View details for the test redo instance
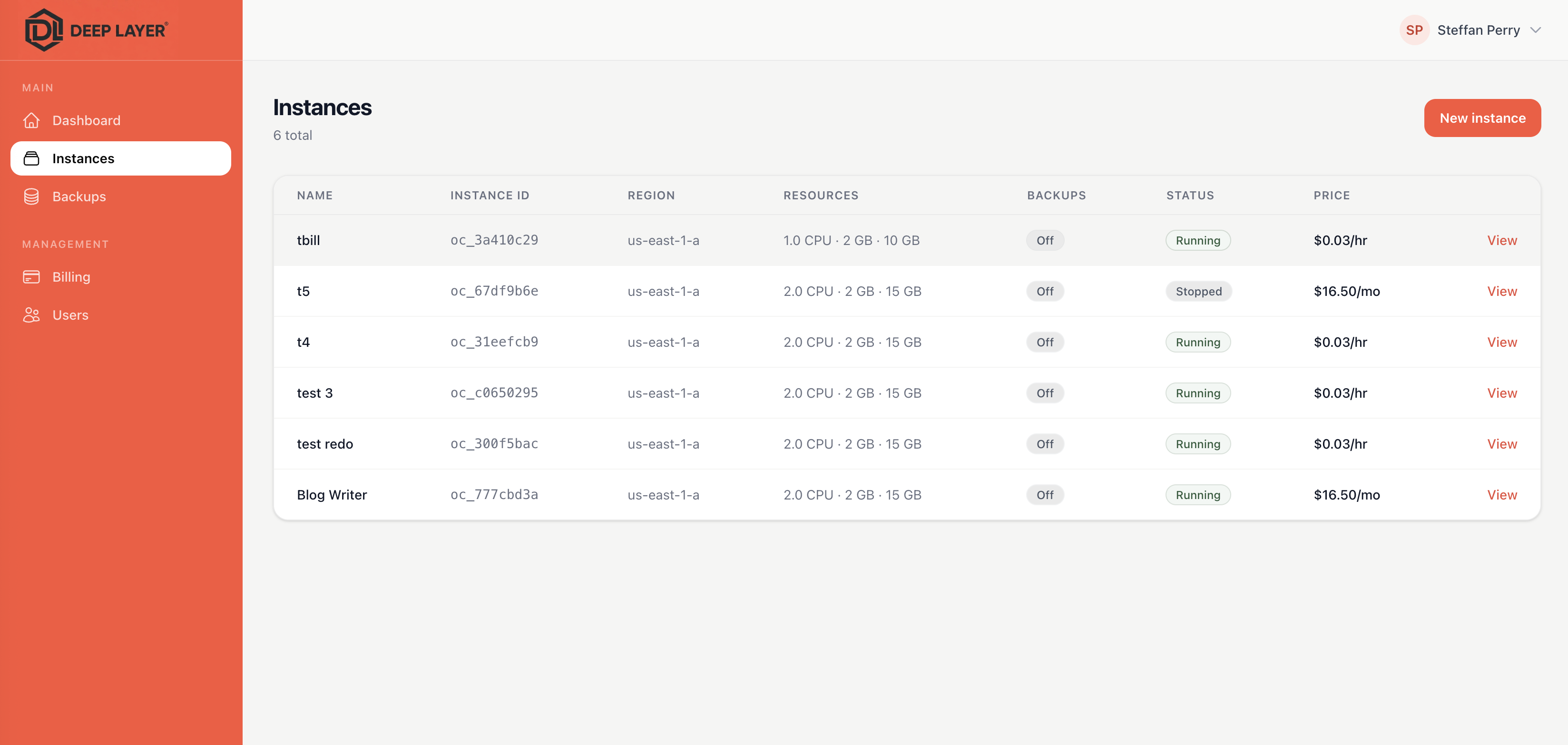The width and height of the screenshot is (1568, 745). 1502,444
